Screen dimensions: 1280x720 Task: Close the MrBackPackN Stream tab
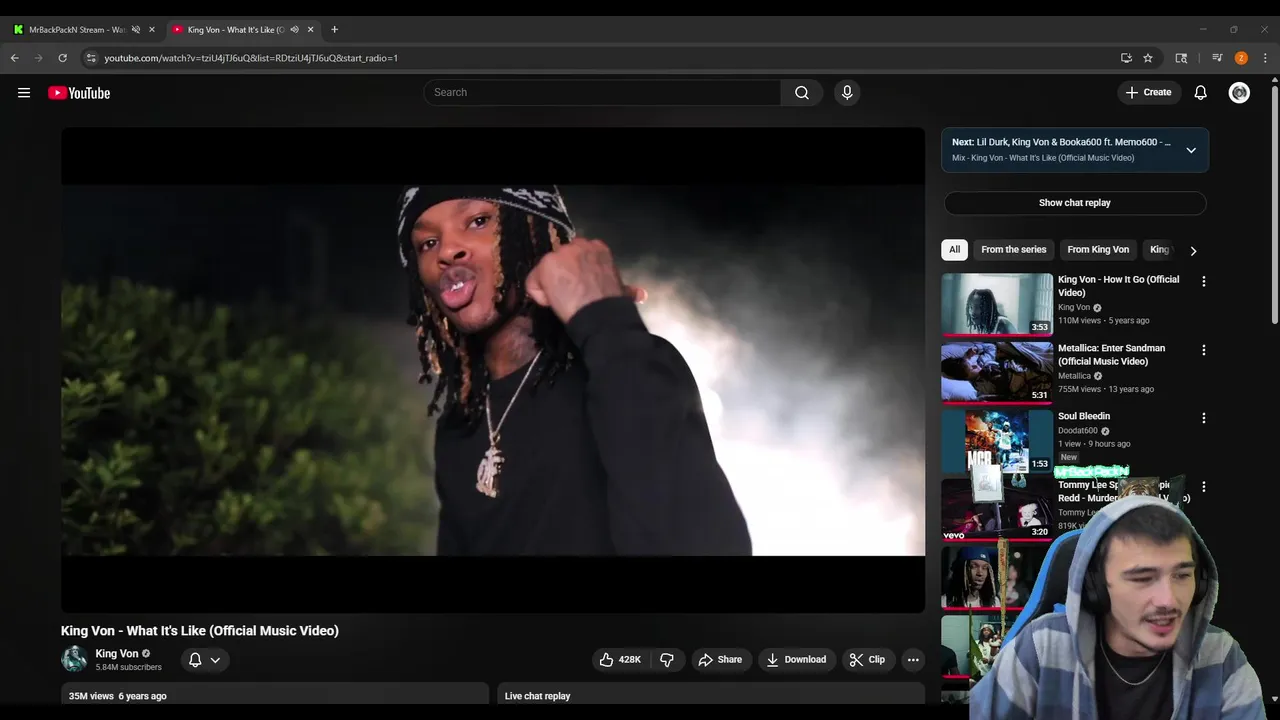pyautogui.click(x=152, y=30)
